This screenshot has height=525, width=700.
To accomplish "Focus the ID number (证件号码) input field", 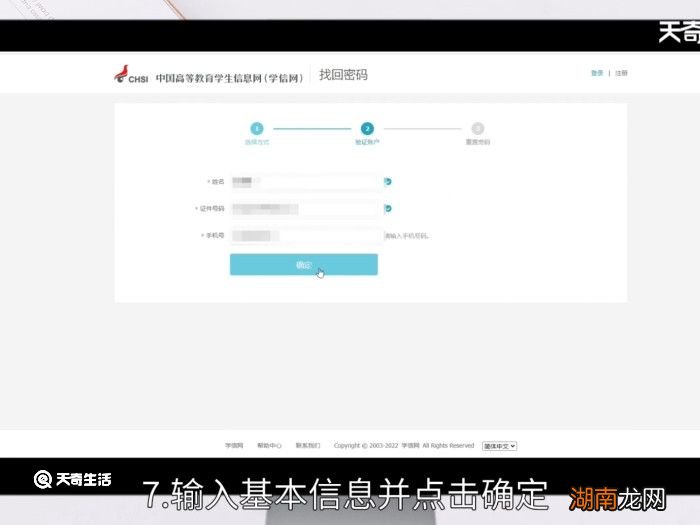I will 306,208.
